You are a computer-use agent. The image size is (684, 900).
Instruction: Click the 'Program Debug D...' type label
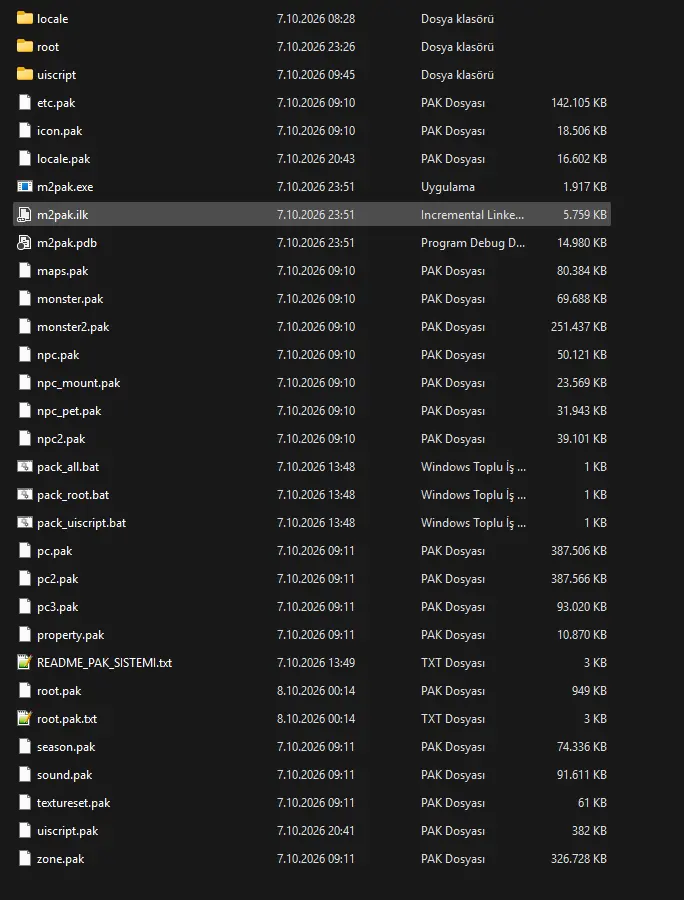click(x=473, y=243)
